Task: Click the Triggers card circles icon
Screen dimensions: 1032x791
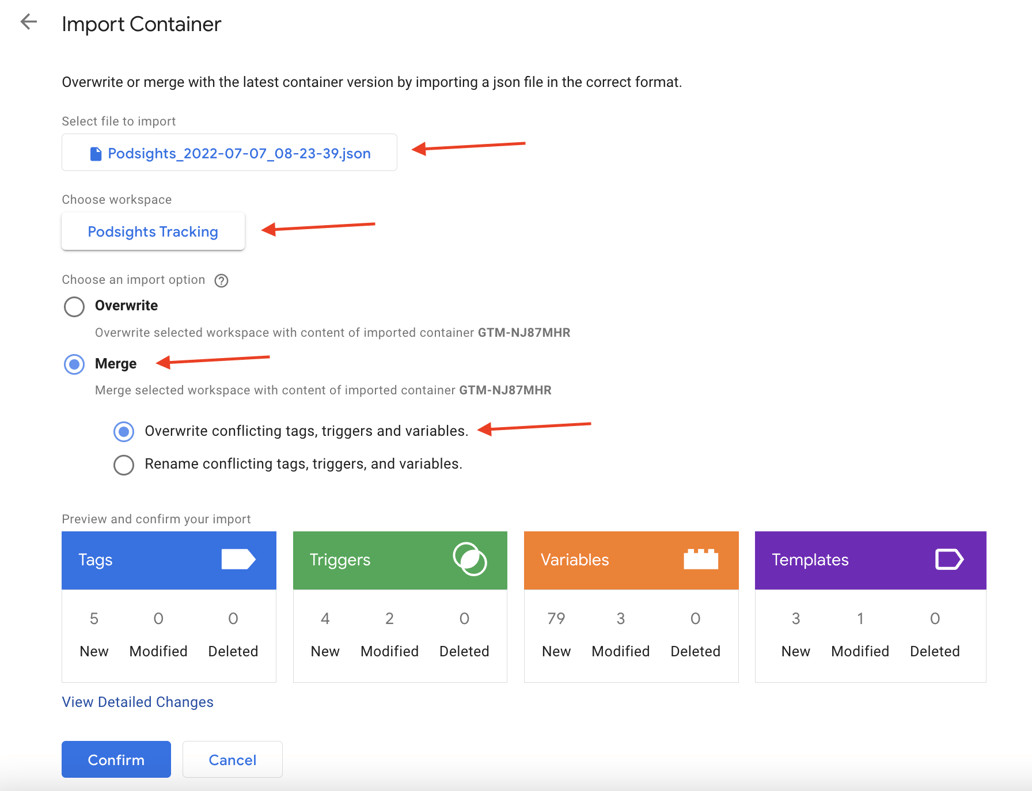Action: click(x=470, y=559)
